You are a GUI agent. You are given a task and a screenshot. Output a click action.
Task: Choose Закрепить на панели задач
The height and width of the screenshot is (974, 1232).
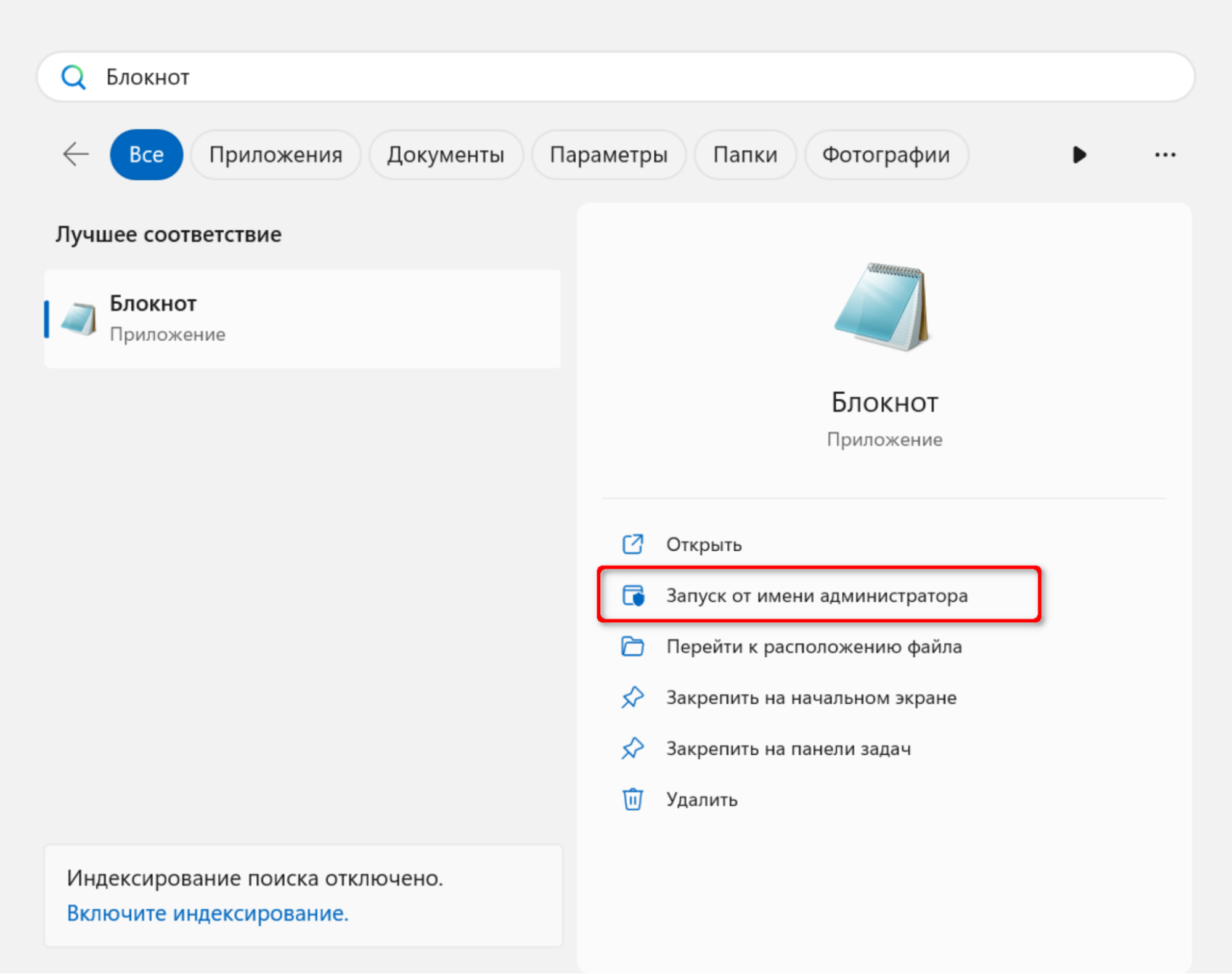point(788,749)
